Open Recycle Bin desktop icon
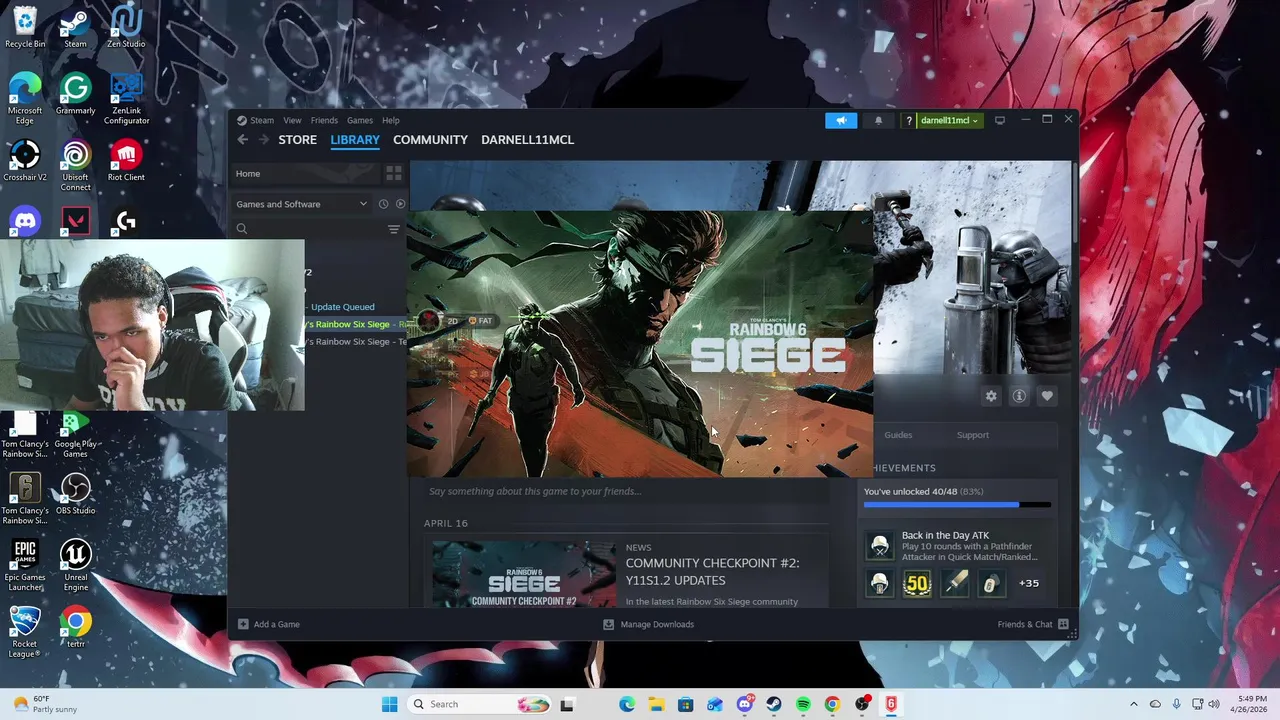This screenshot has height=720, width=1280. (x=25, y=28)
